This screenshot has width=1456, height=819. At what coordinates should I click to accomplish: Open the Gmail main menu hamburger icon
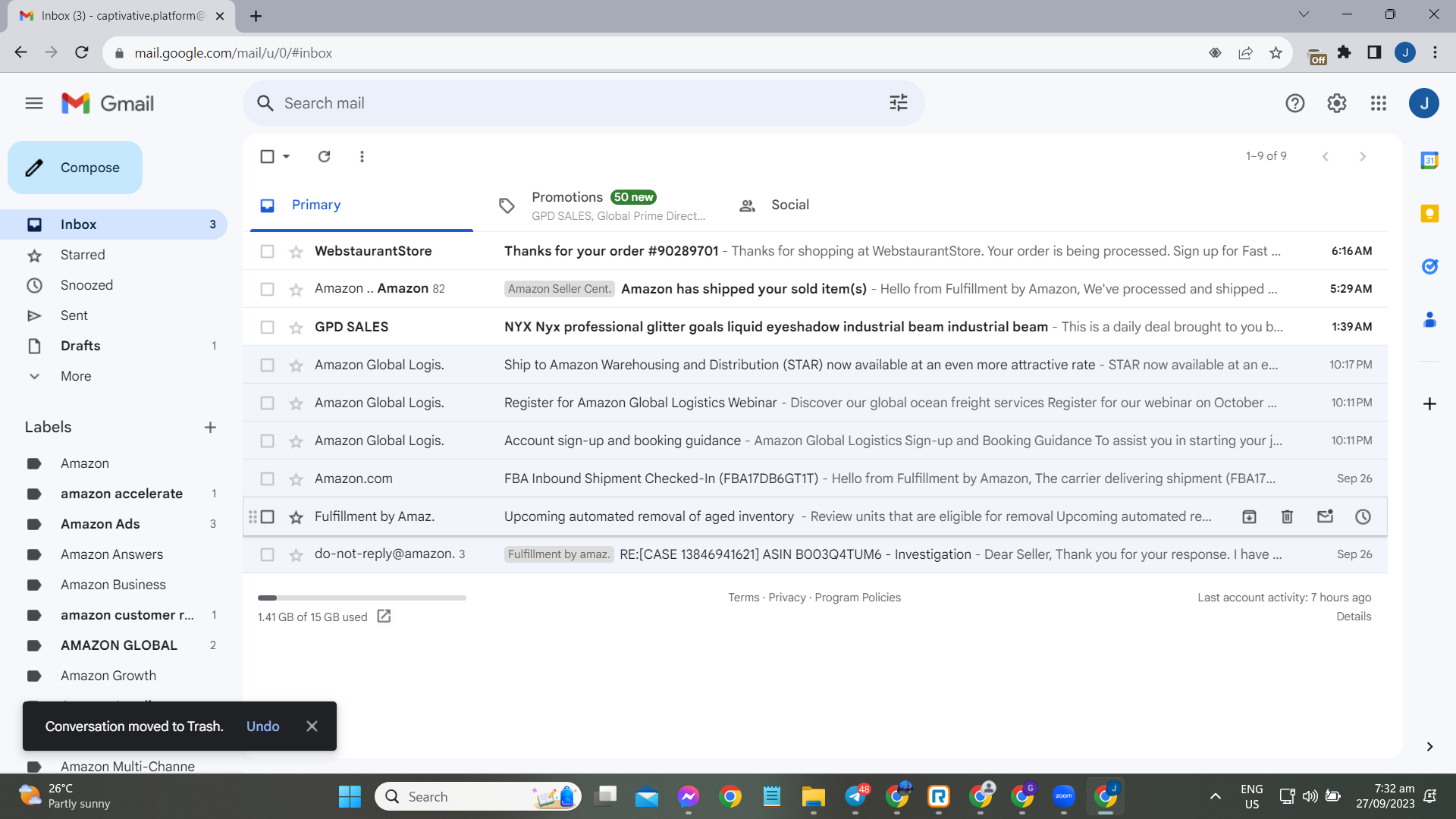coord(34,103)
